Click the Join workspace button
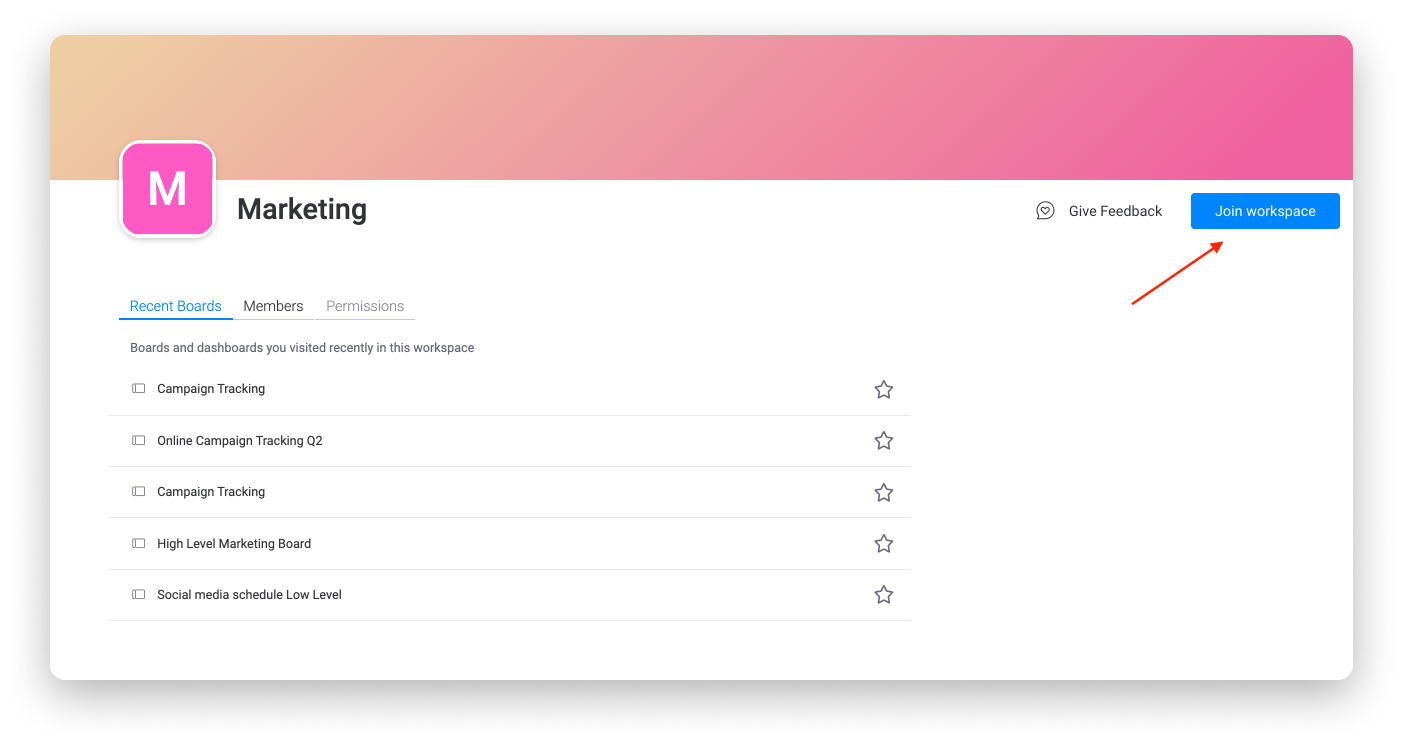Screen dimensions: 1403x745 click(x=1265, y=211)
